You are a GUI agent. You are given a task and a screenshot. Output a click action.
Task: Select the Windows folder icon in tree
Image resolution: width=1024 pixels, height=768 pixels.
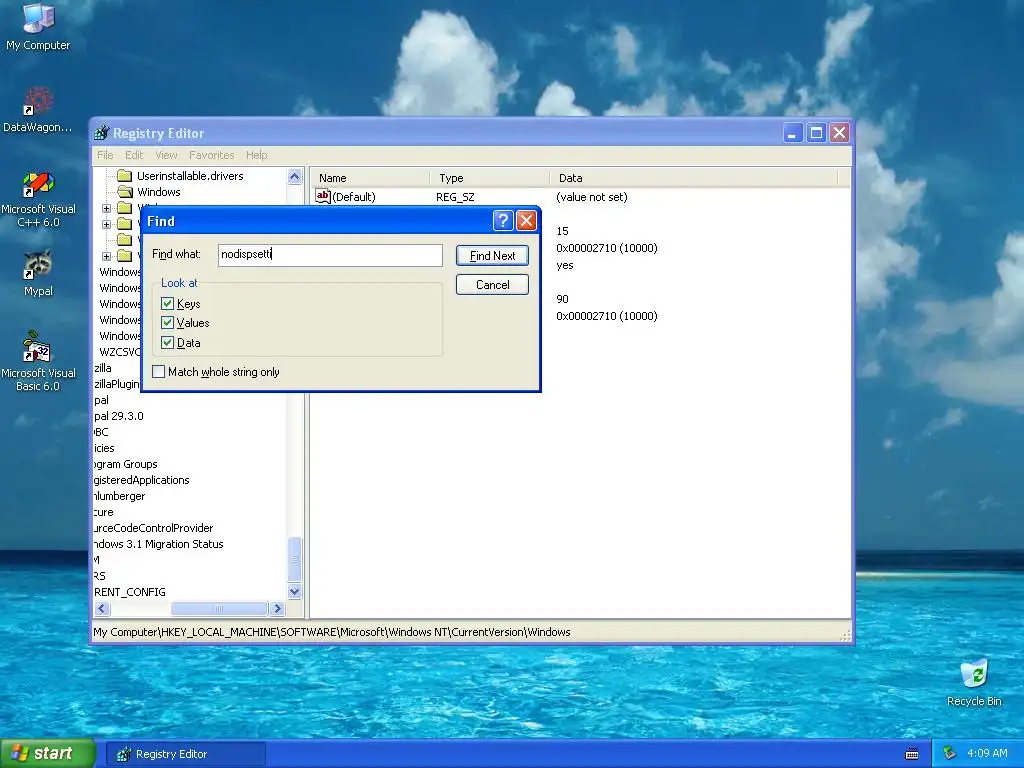click(125, 192)
